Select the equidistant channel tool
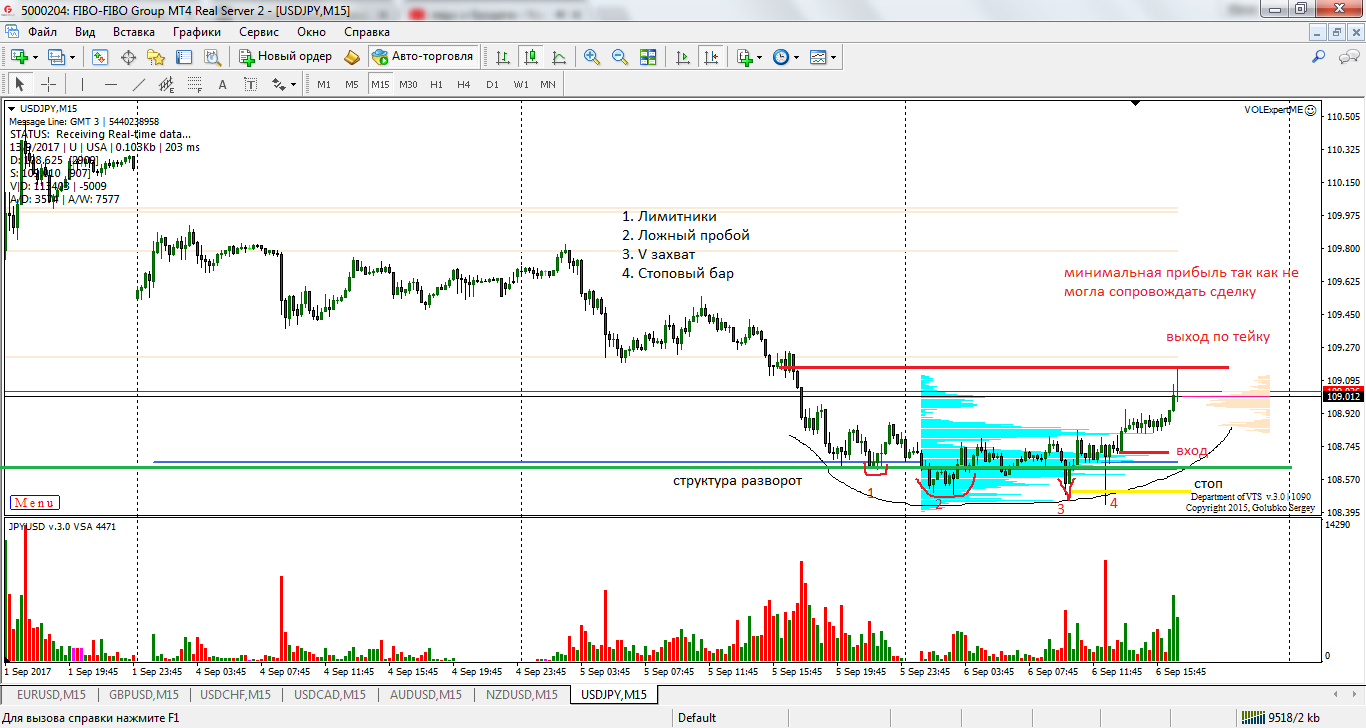Viewport: 1366px width, 728px height. coord(167,84)
